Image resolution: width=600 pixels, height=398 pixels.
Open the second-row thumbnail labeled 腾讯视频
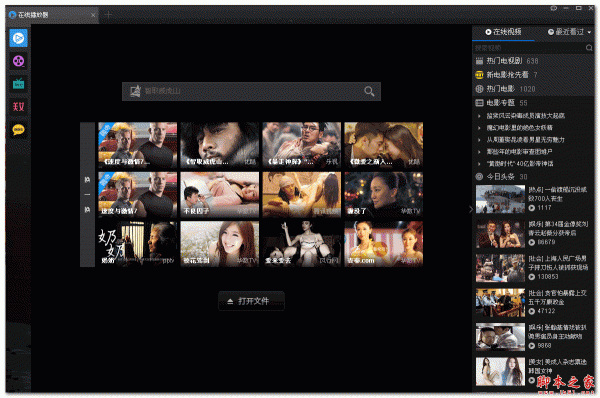pyautogui.click(x=302, y=194)
